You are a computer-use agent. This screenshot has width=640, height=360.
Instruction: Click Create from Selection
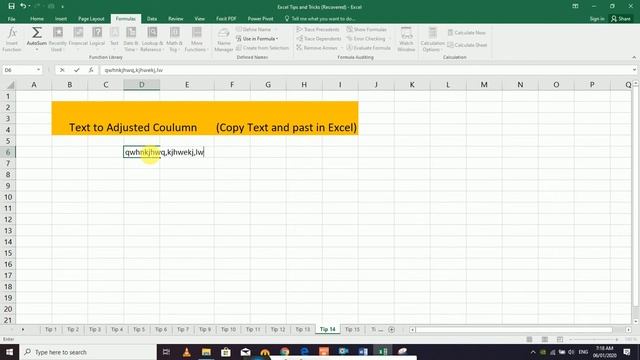pos(262,48)
